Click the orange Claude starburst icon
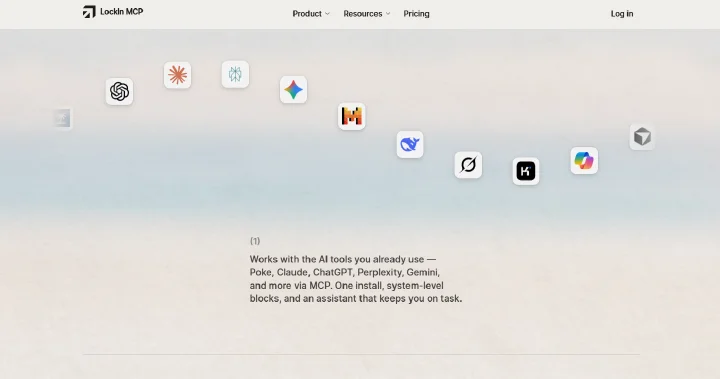This screenshot has height=379, width=720. 177,75
